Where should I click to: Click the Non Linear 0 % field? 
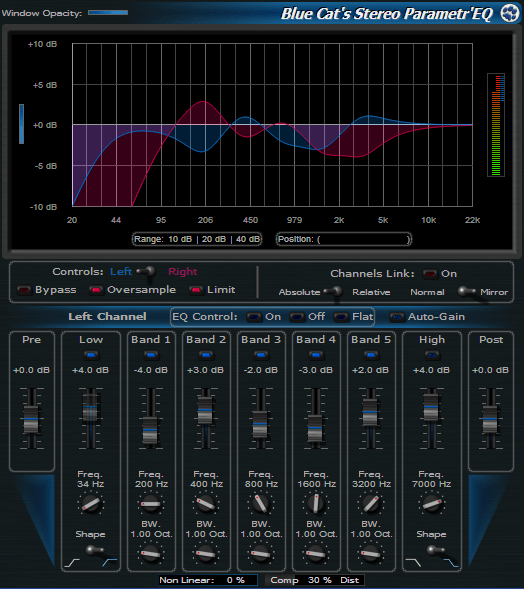pos(208,580)
